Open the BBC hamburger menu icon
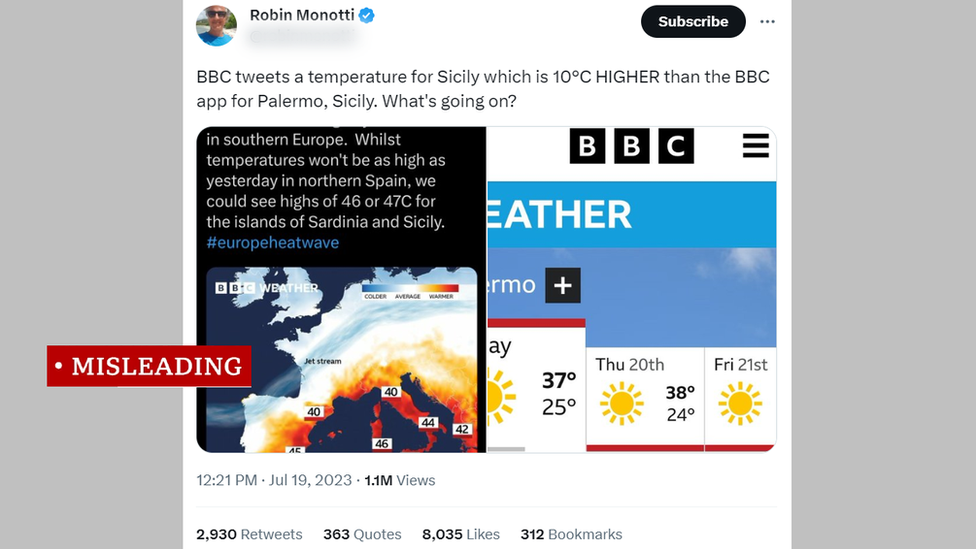976x549 pixels. (x=755, y=146)
